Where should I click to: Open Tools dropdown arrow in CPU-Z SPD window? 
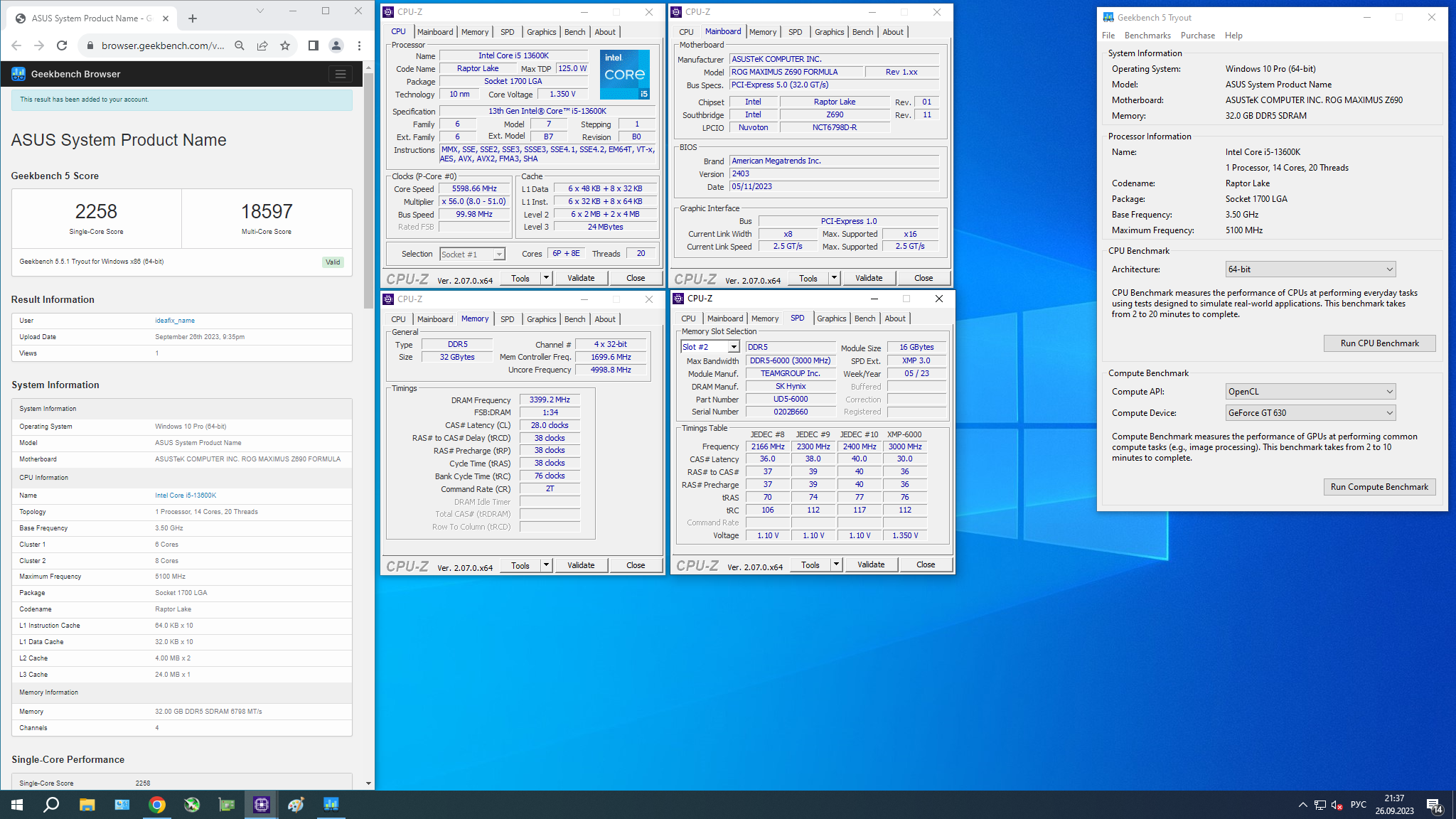836,564
